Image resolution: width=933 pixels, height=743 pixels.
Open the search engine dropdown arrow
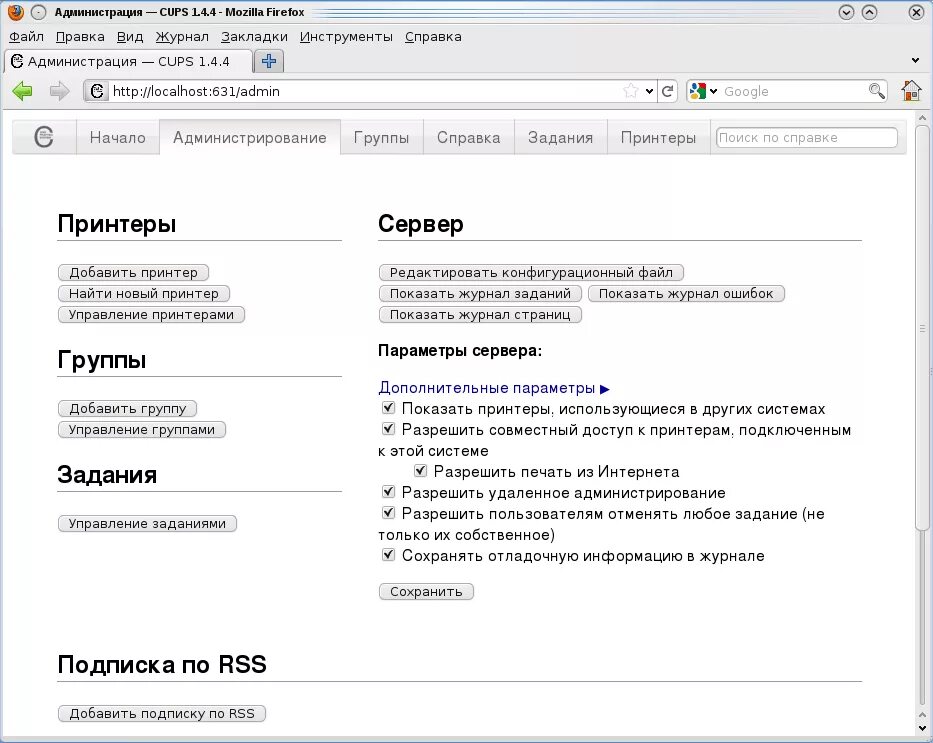tap(712, 91)
